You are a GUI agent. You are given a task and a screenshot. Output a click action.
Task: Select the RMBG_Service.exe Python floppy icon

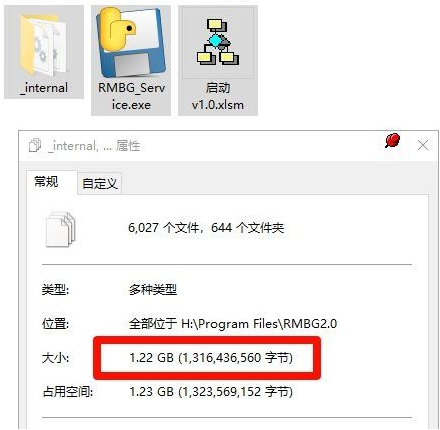[131, 43]
